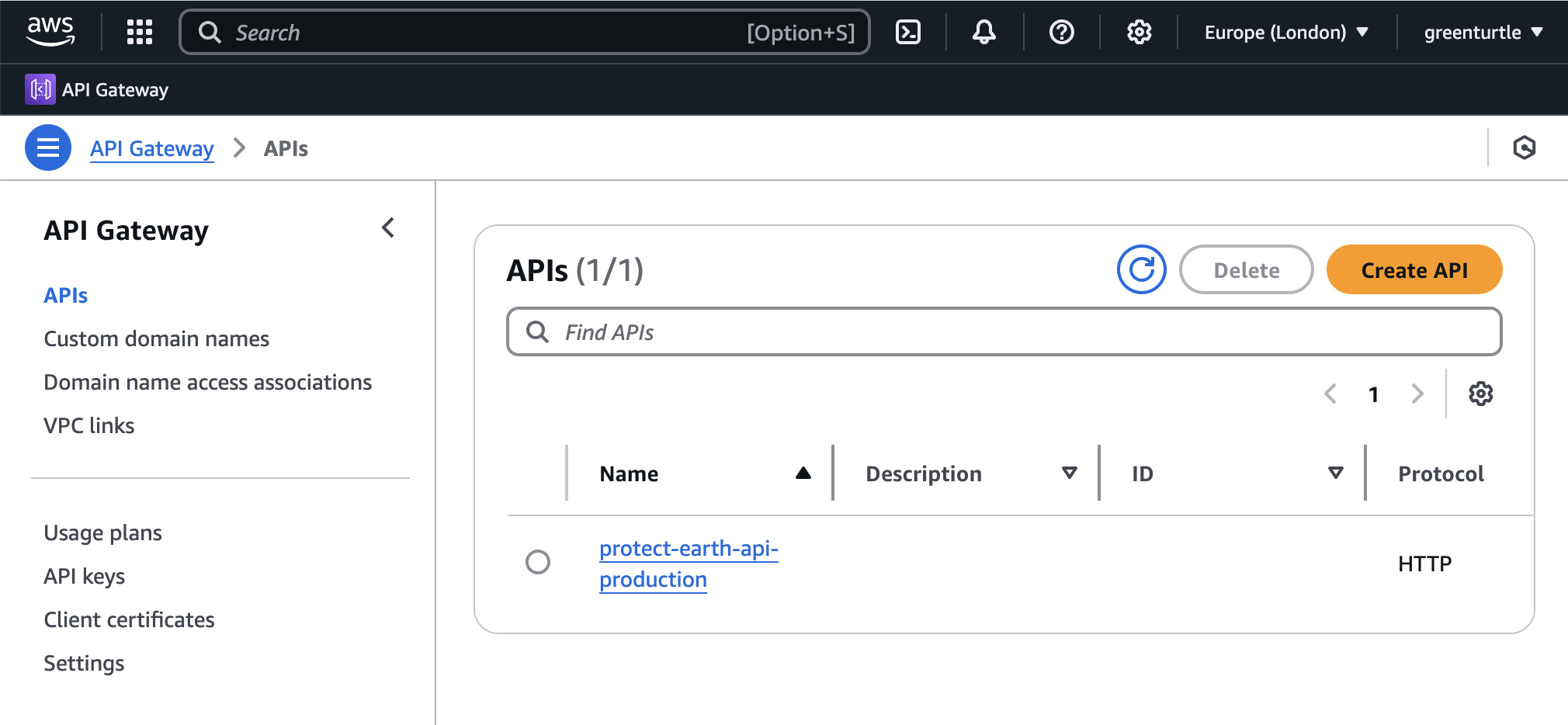The height and width of the screenshot is (725, 1568).
Task: Open the Europe (London) region dropdown
Action: 1285,32
